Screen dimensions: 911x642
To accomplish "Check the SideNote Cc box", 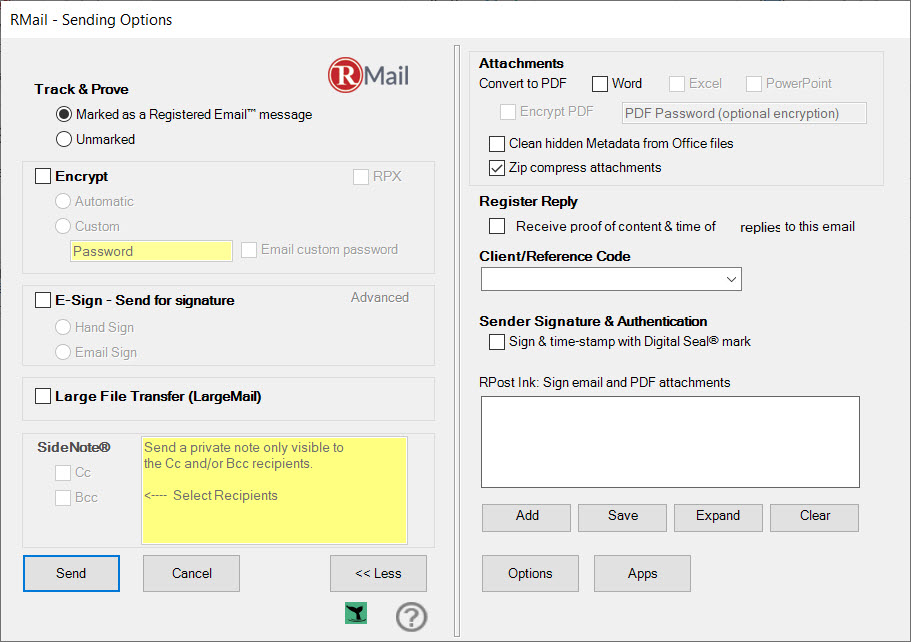I will [x=63, y=473].
